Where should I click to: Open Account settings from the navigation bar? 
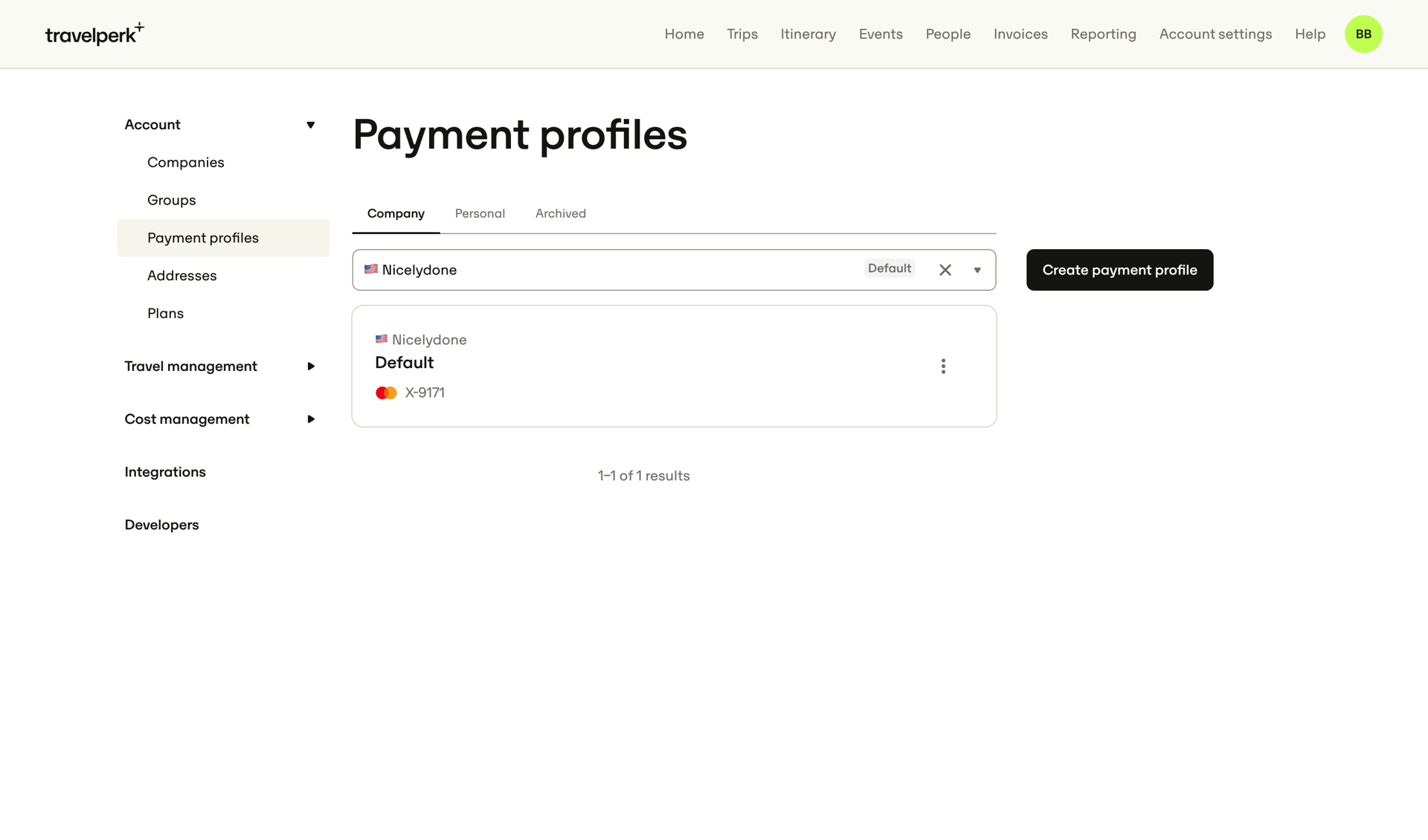(x=1215, y=33)
